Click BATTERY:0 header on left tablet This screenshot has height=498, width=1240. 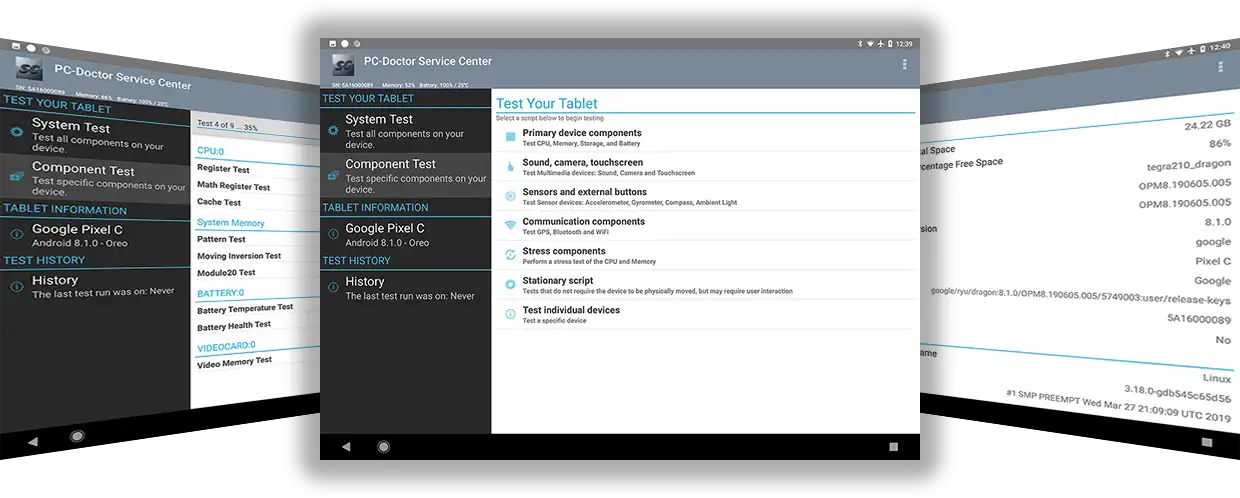[x=221, y=293]
